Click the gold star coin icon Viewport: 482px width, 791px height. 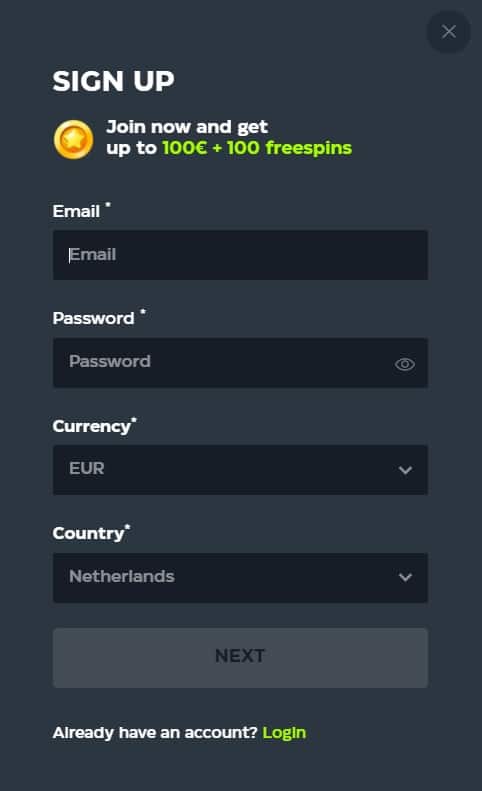pos(74,139)
